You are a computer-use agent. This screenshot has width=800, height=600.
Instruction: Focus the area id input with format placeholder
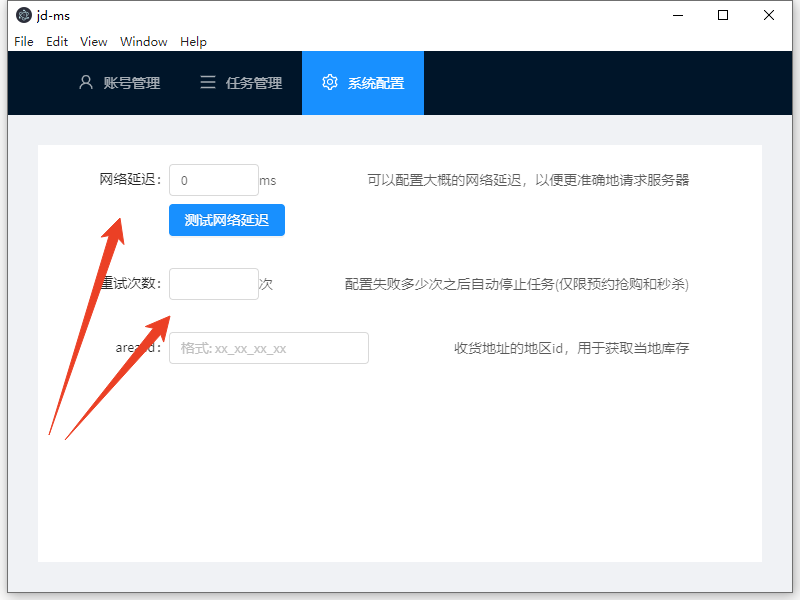(x=268, y=348)
